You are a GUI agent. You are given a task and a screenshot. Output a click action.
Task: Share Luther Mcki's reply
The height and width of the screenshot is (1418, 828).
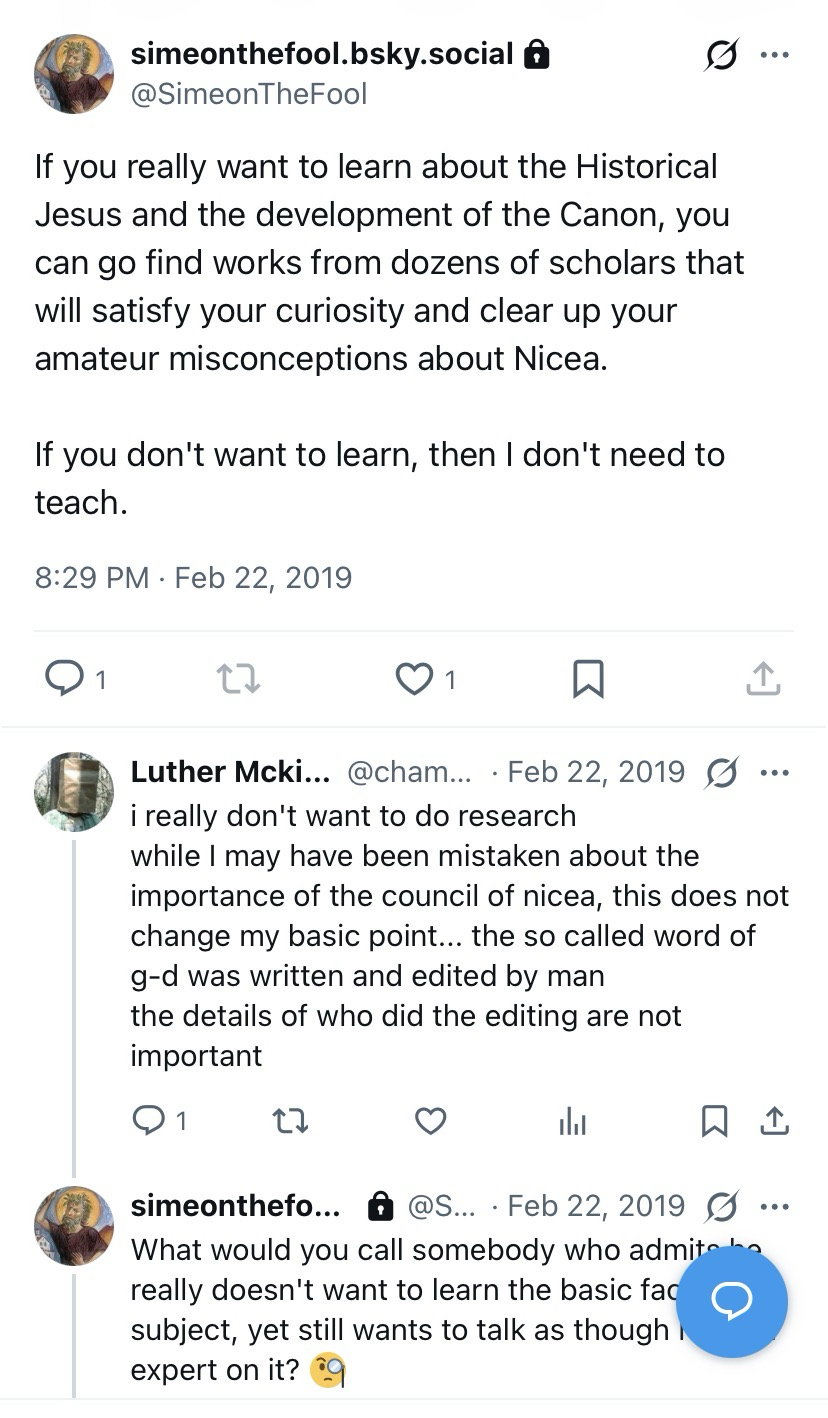click(774, 1121)
